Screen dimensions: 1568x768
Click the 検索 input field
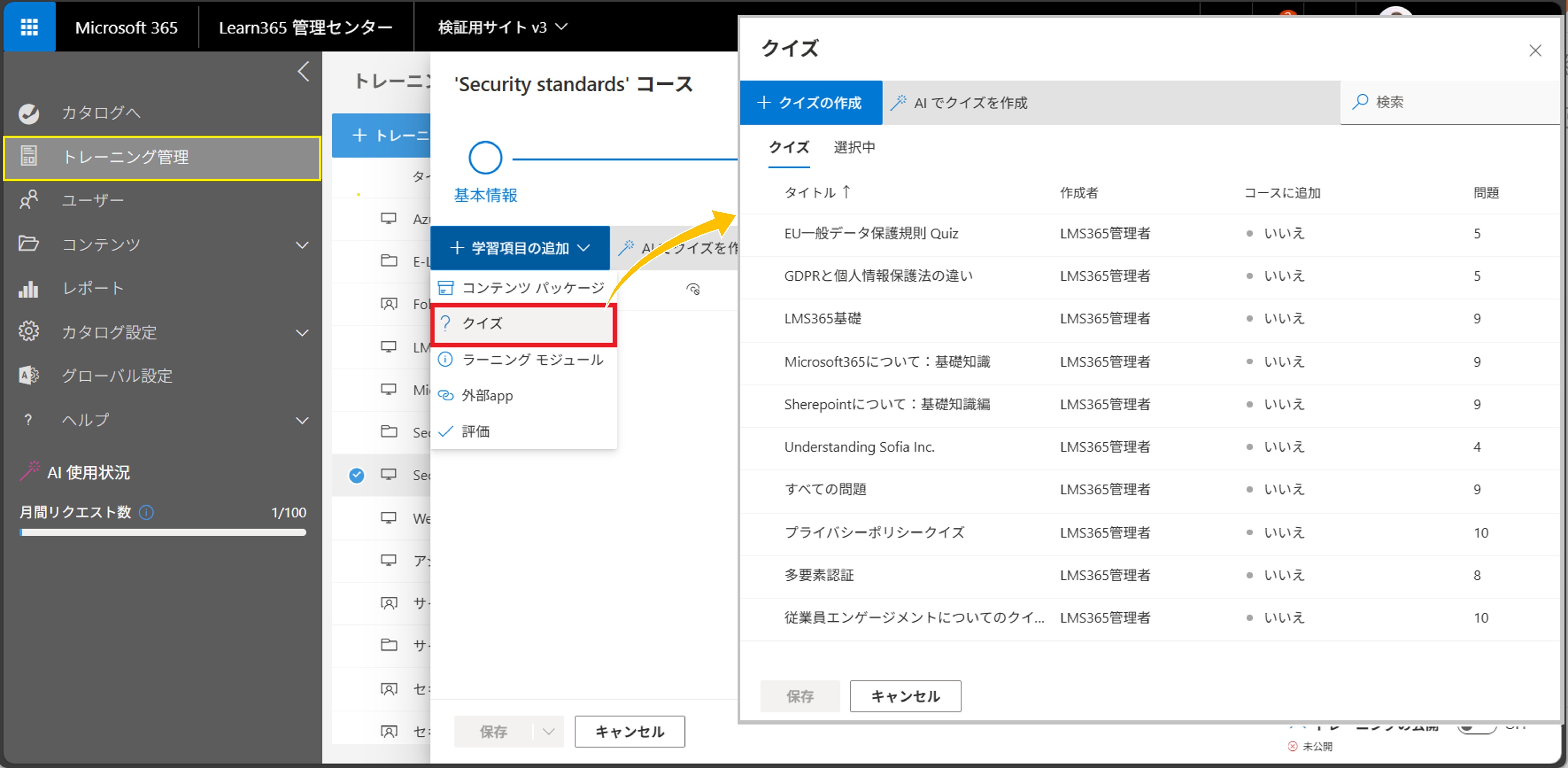tap(1449, 102)
